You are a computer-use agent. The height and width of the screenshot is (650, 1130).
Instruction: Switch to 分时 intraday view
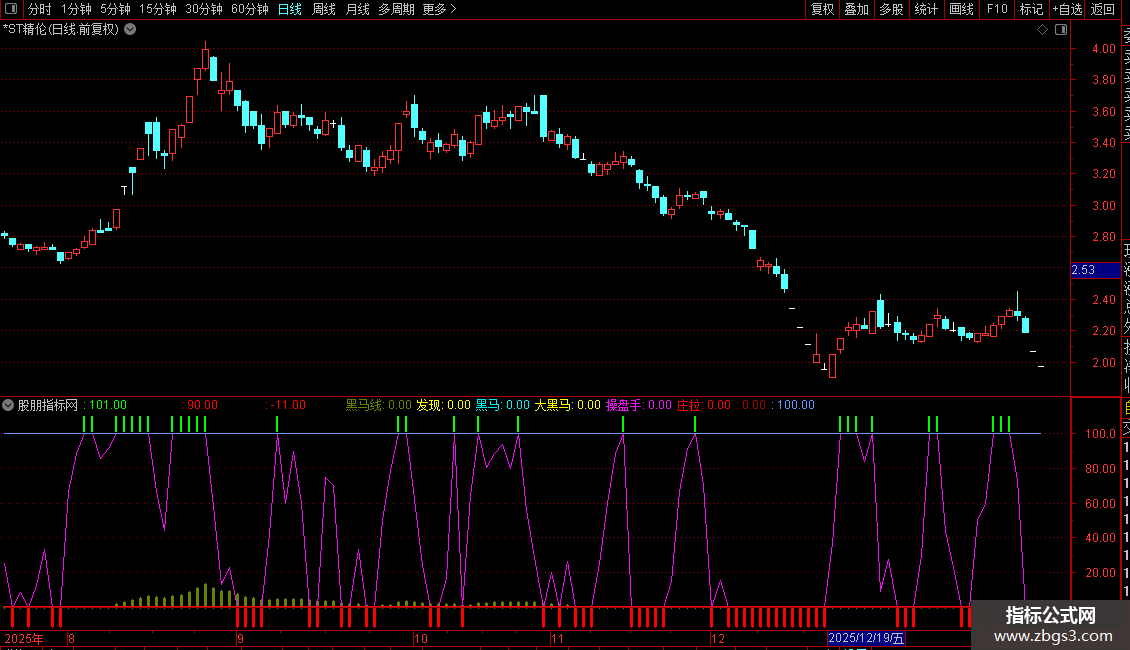tap(39, 9)
